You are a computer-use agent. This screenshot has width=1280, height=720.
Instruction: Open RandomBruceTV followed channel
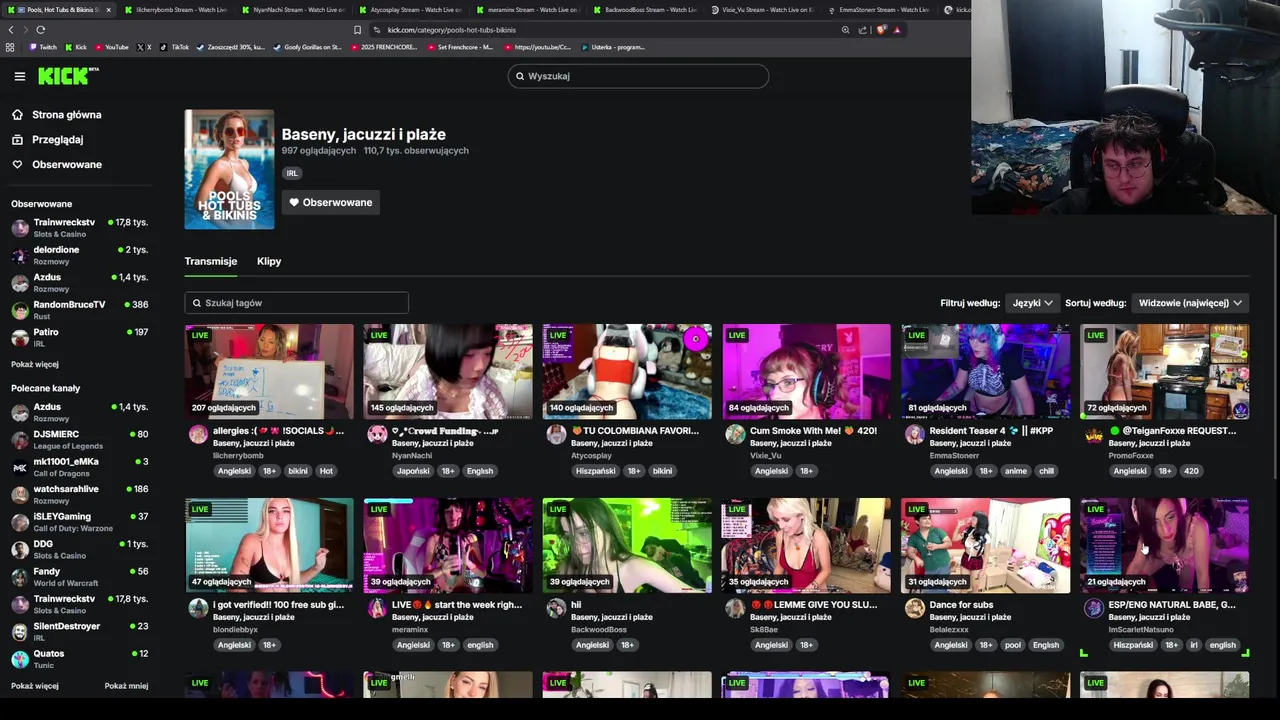click(x=79, y=310)
